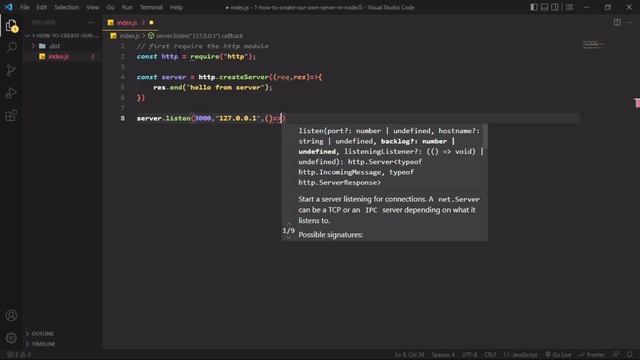Click Spaces: 4 indentation setting
Screen dimensions: 640x360
[x=443, y=354]
